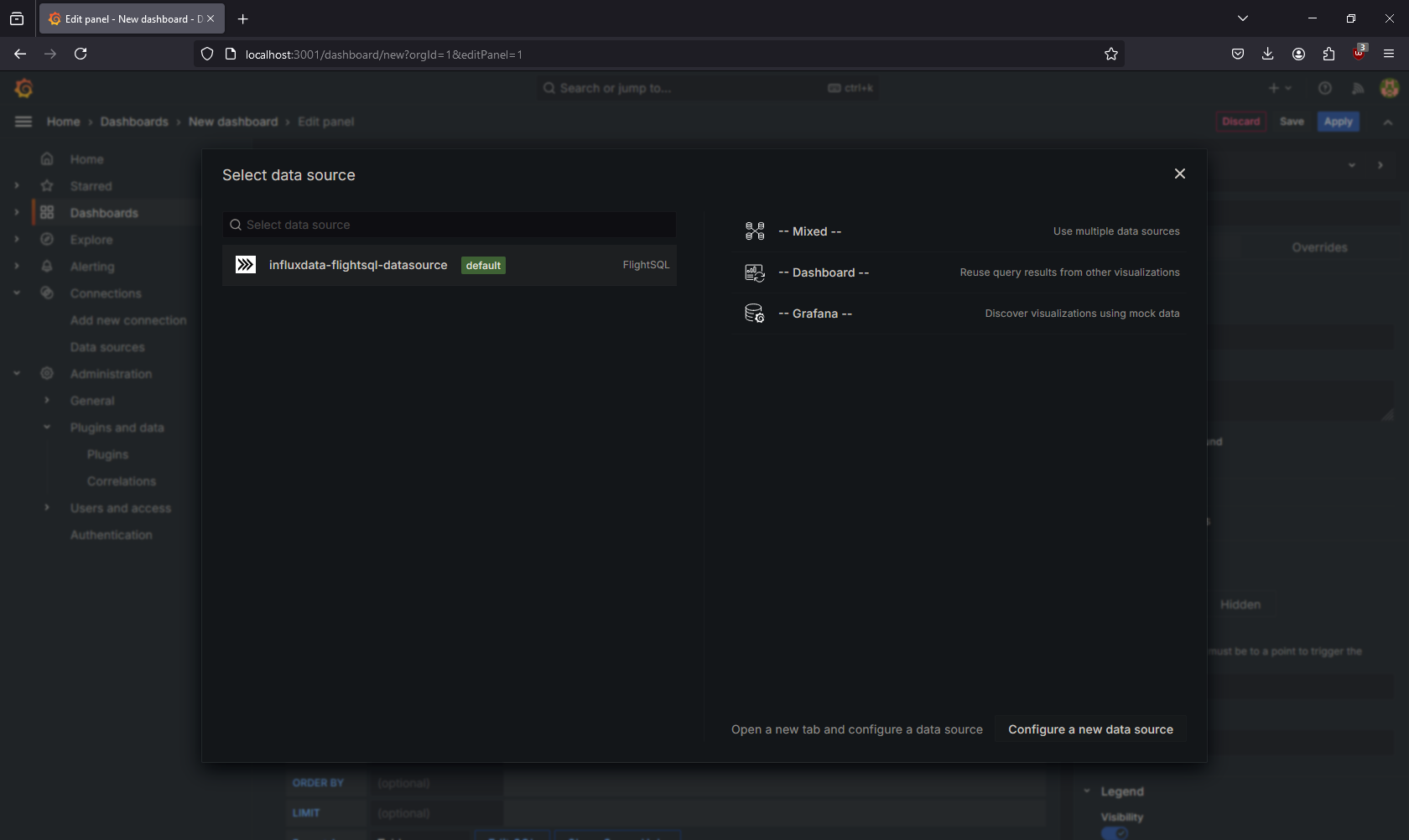
Task: Bookmark this page with star icon
Action: tap(1110, 54)
